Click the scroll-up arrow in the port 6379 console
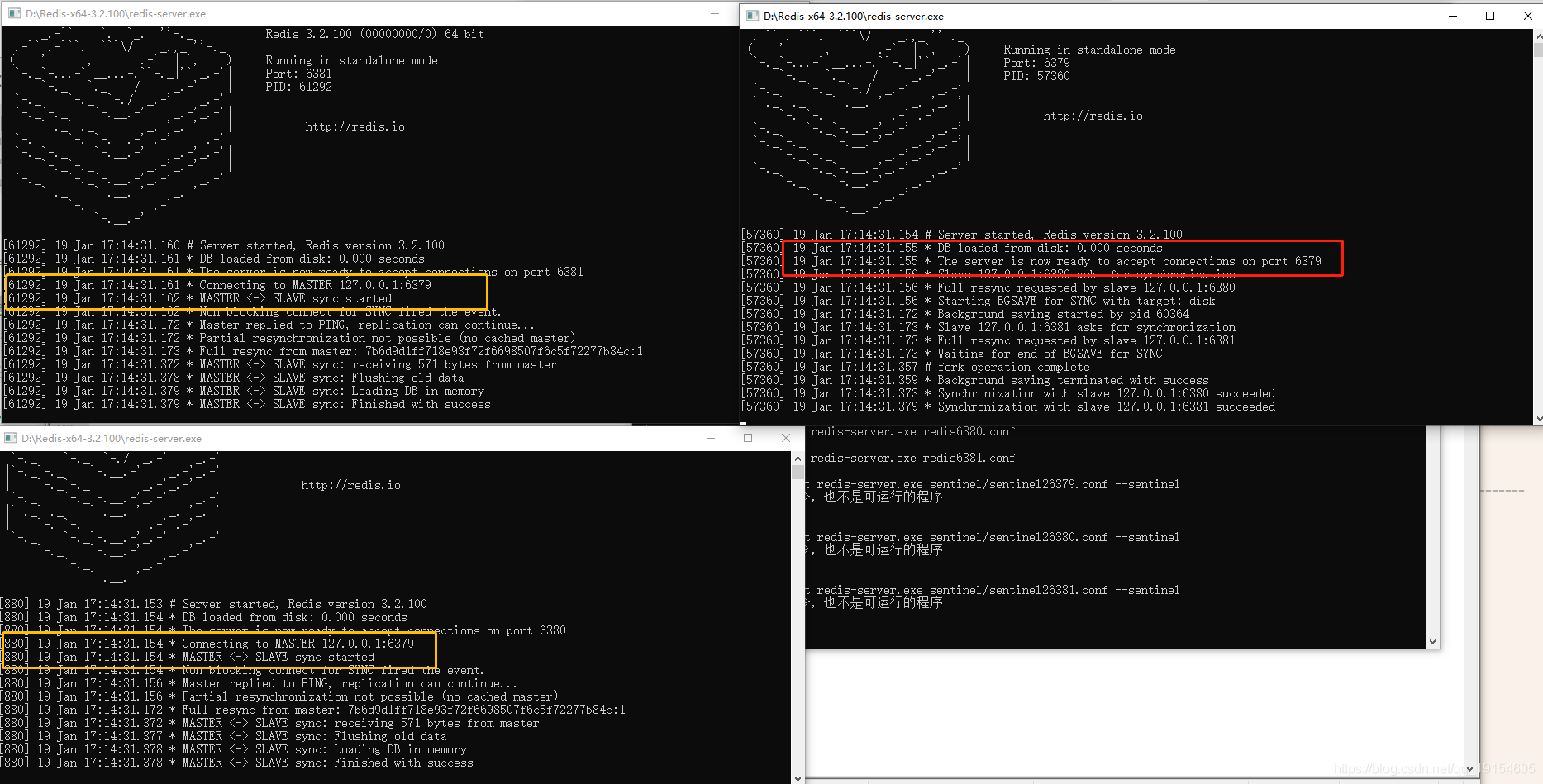The image size is (1543, 784). tap(1537, 36)
